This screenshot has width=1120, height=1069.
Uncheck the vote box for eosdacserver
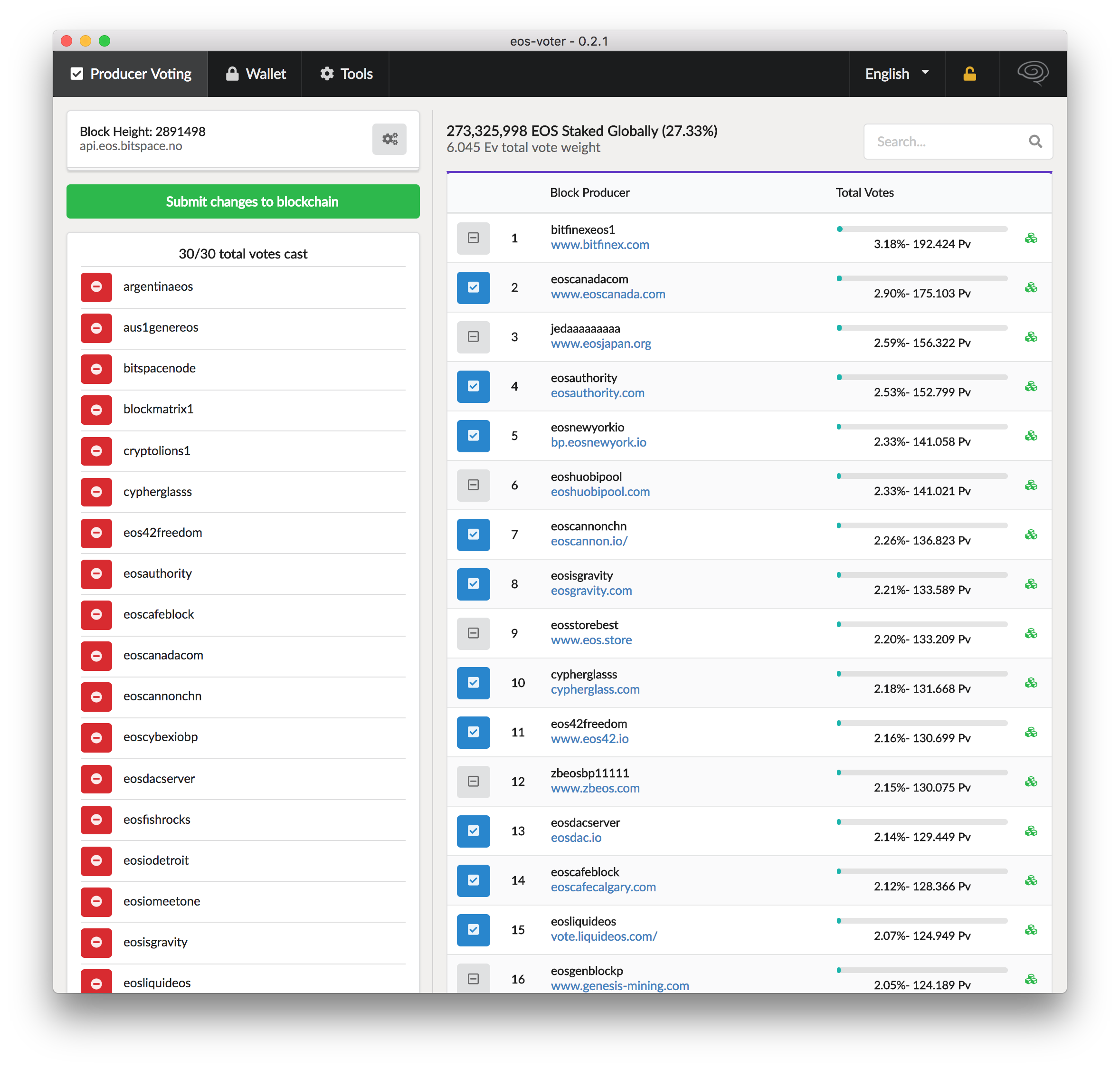point(473,831)
